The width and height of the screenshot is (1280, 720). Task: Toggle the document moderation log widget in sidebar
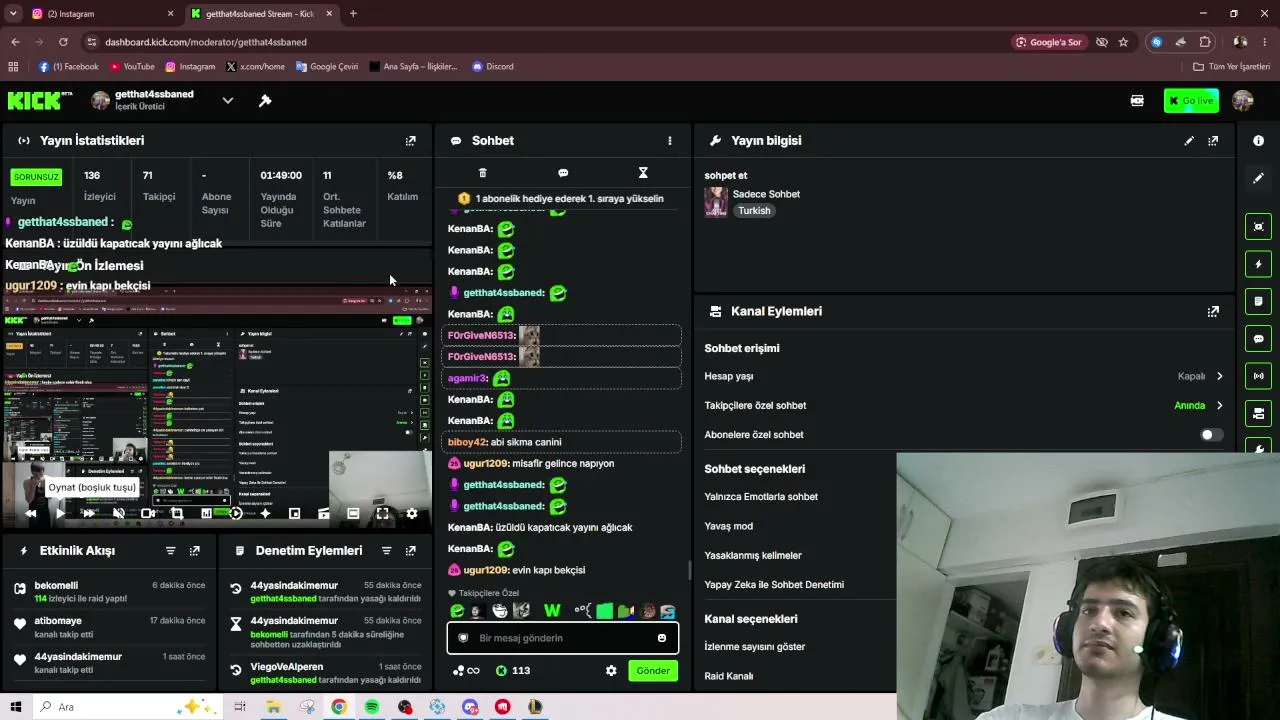[x=1258, y=301]
